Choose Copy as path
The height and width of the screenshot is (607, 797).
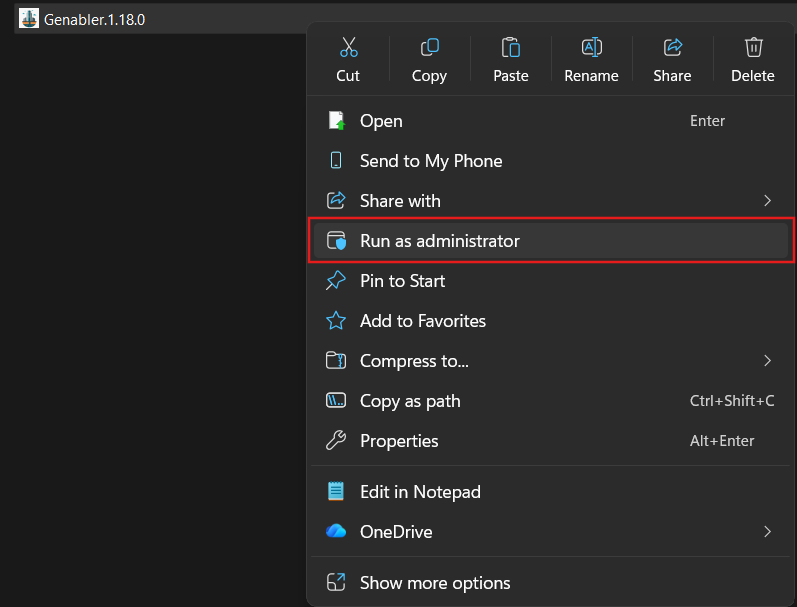(x=410, y=401)
